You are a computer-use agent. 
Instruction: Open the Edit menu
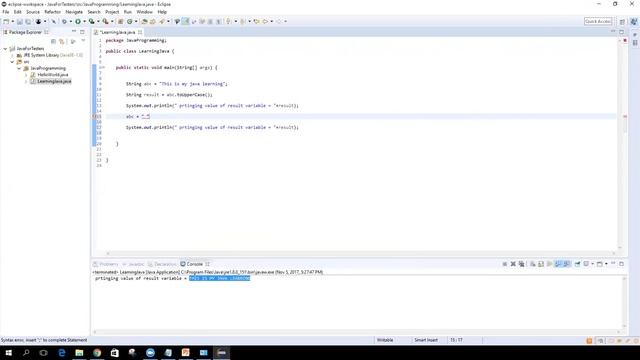[18, 12]
